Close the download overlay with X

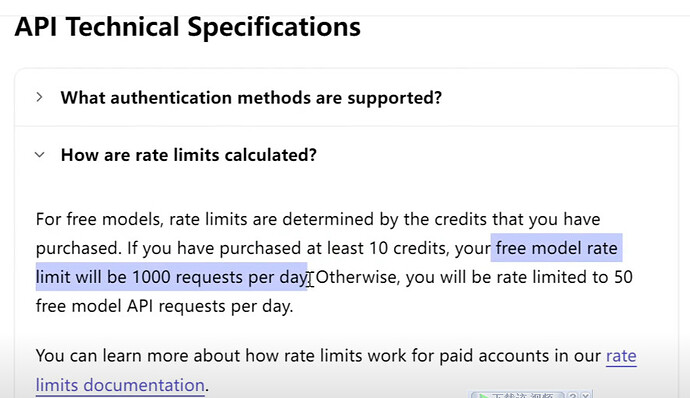click(x=586, y=395)
